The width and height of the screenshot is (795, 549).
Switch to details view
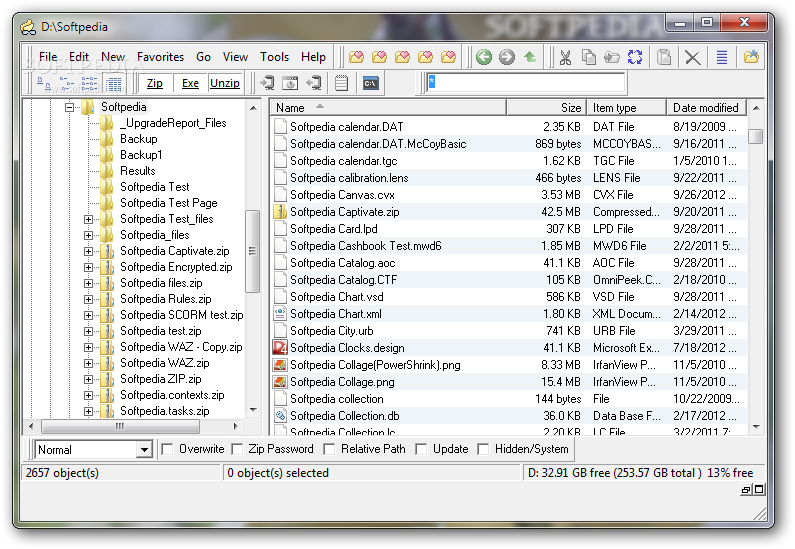click(113, 83)
